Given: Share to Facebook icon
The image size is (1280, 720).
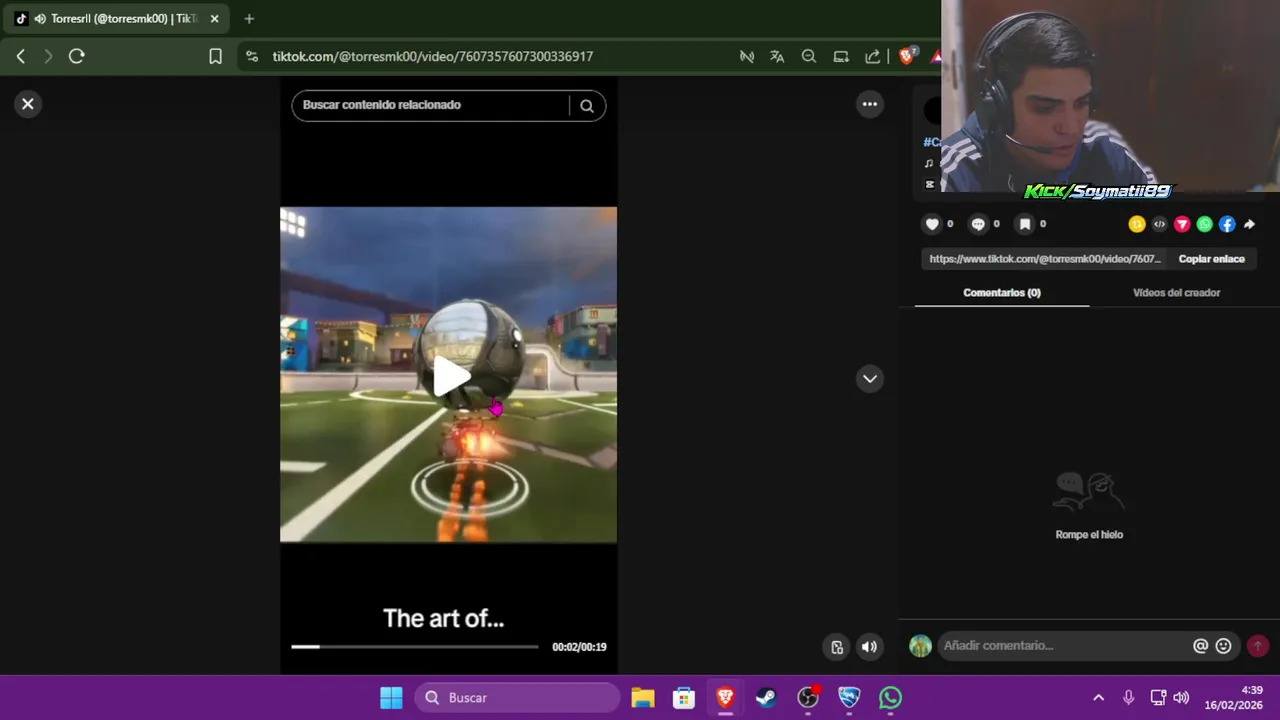Looking at the screenshot, I should pos(1227,224).
